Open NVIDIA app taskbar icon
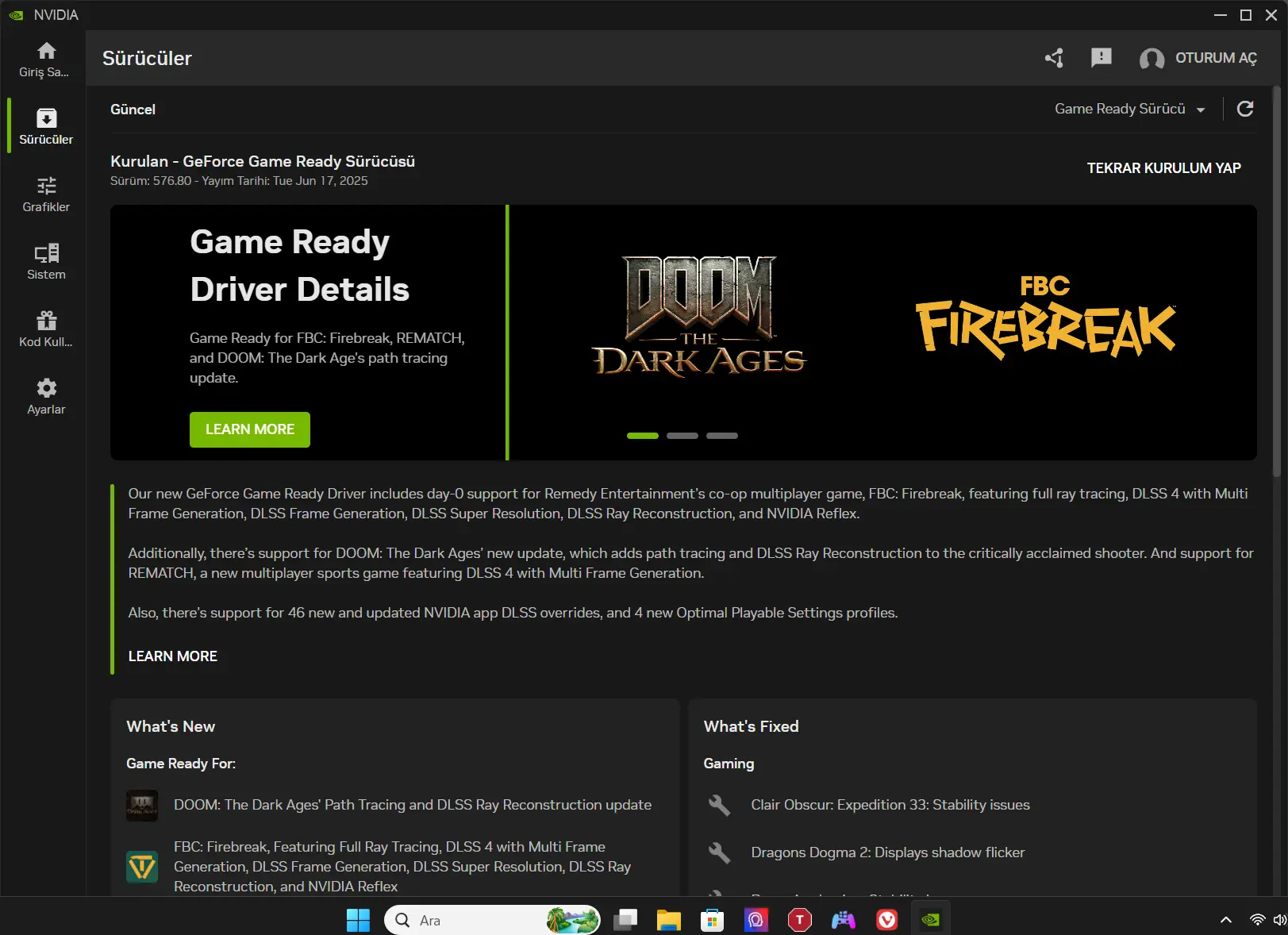The height and width of the screenshot is (935, 1288). click(x=930, y=920)
